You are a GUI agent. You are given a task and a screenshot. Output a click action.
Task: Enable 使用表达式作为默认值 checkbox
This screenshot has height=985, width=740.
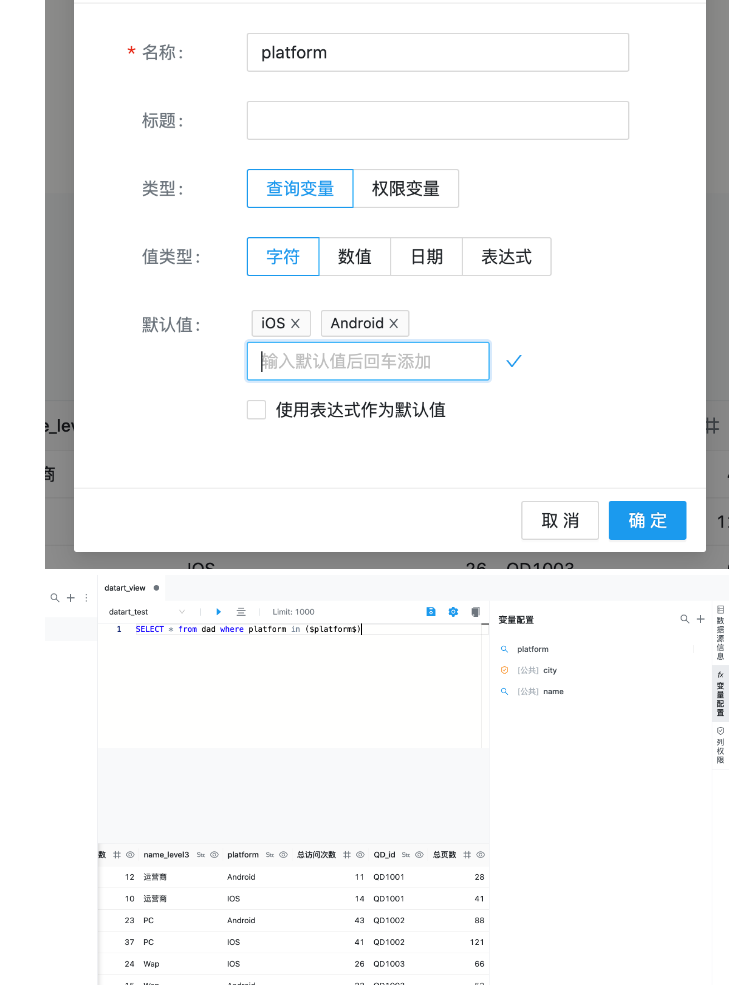point(257,409)
